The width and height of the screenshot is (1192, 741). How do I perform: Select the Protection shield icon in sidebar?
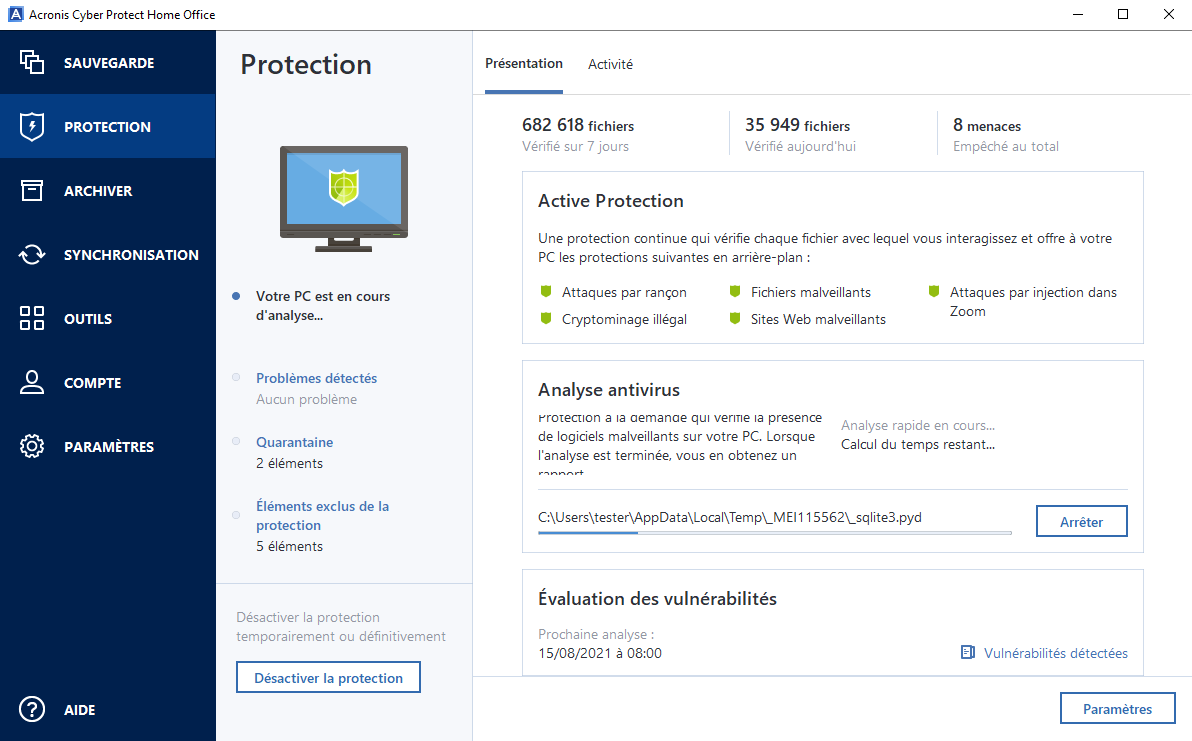click(32, 127)
